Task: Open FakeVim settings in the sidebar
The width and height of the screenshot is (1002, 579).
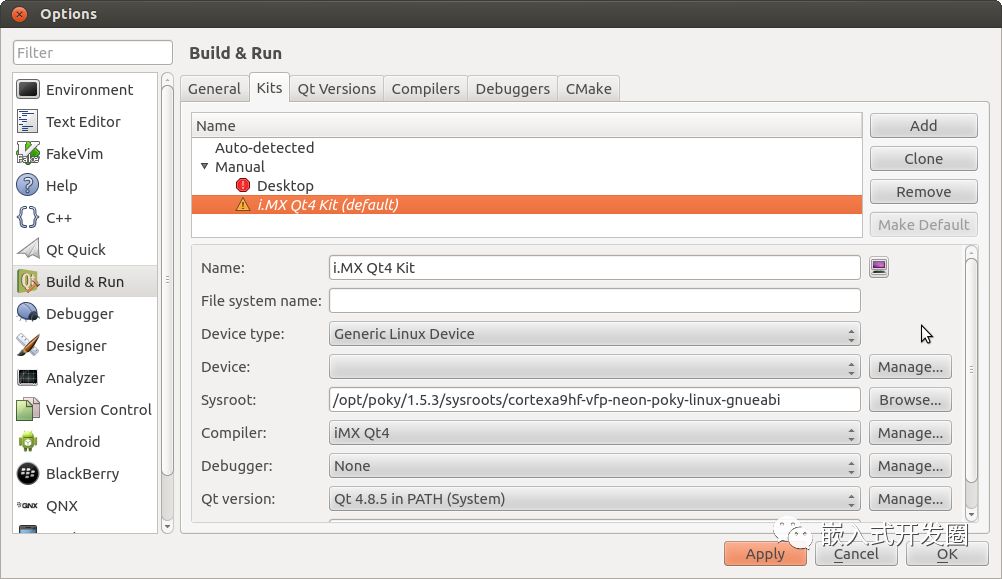Action: coord(73,154)
